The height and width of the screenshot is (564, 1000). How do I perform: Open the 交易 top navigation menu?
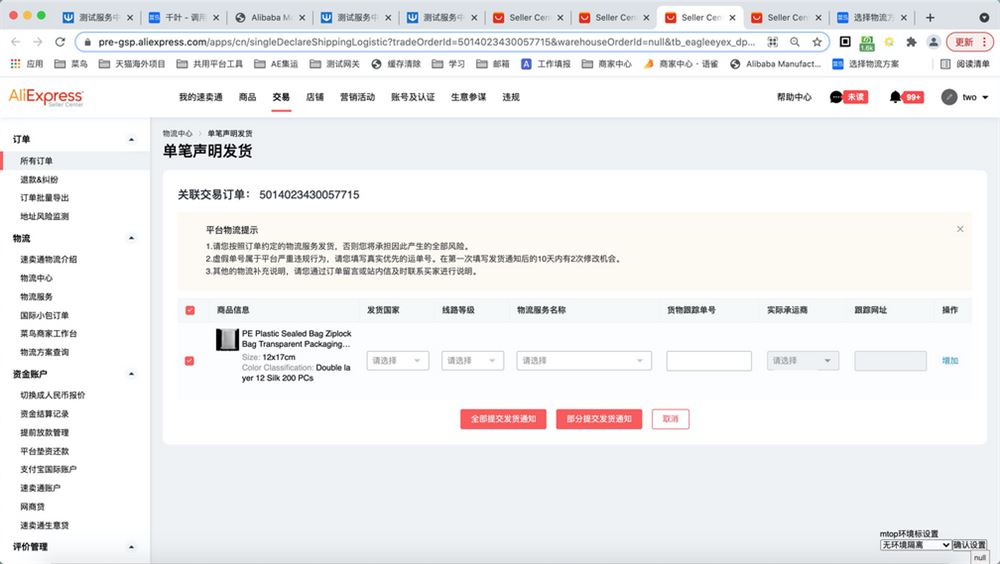pos(281,97)
